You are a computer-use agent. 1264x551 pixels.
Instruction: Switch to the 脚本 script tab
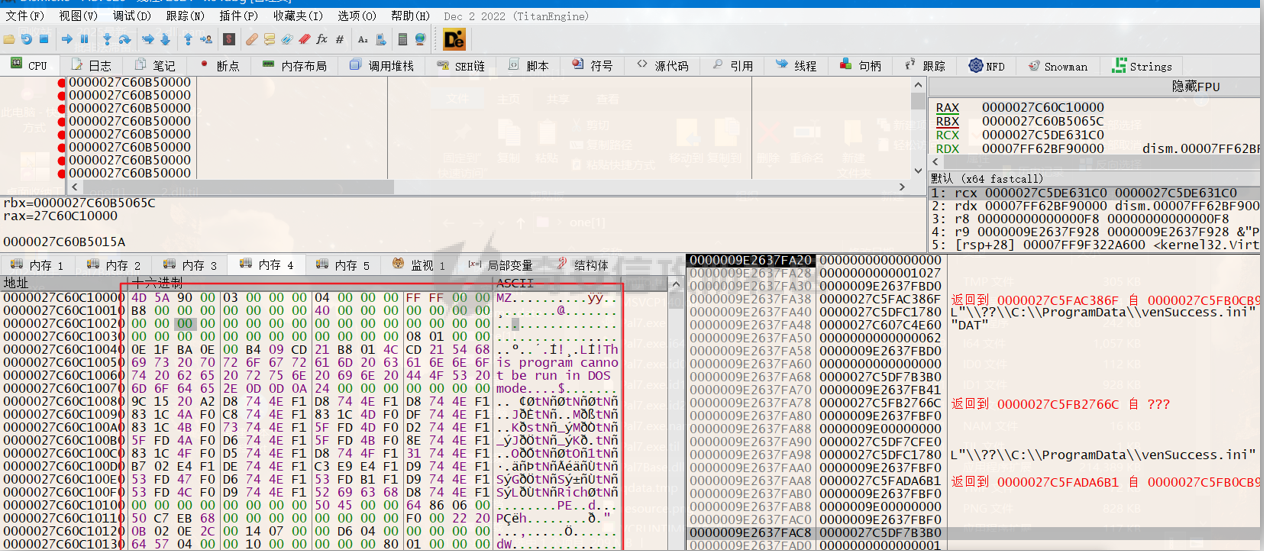tap(528, 65)
